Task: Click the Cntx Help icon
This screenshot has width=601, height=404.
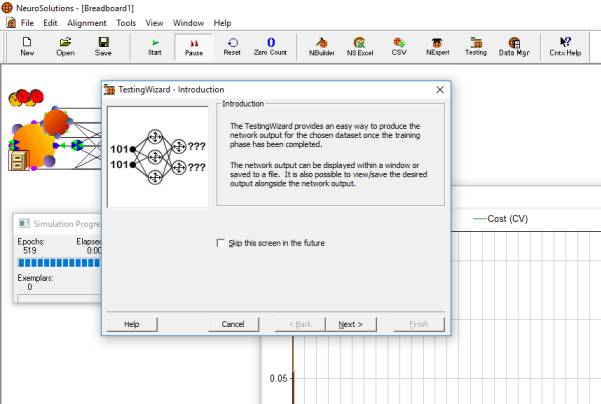Action: (565, 46)
